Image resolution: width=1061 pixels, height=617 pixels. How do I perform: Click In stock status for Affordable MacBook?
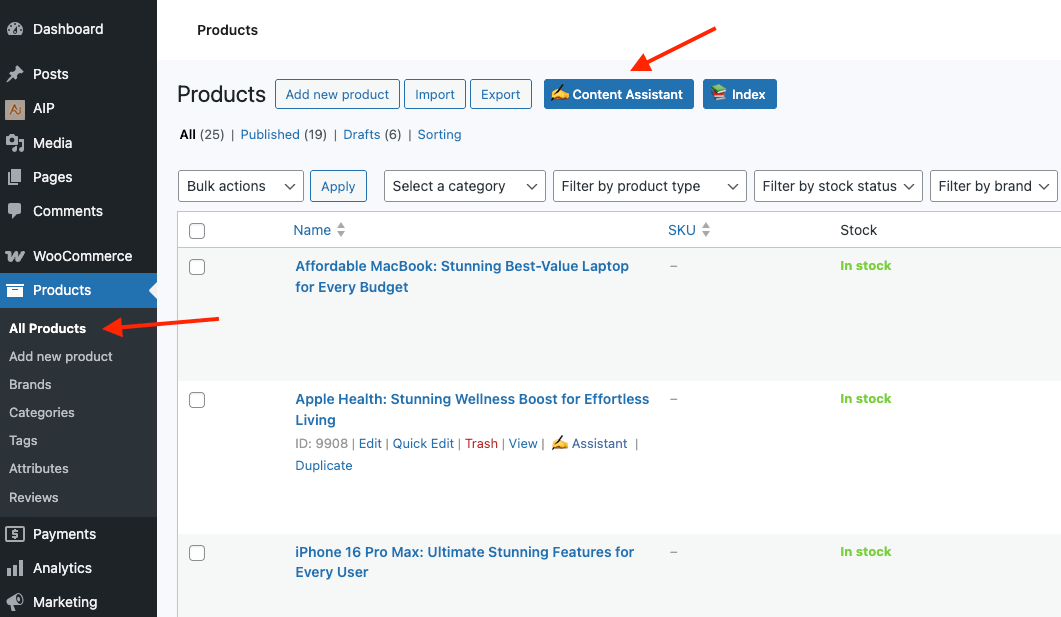click(865, 266)
